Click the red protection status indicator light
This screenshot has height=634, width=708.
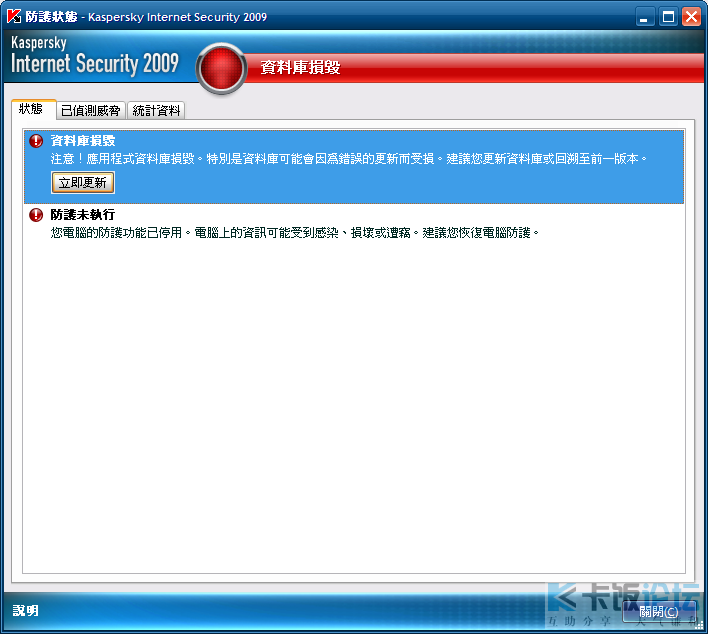pyautogui.click(x=221, y=69)
